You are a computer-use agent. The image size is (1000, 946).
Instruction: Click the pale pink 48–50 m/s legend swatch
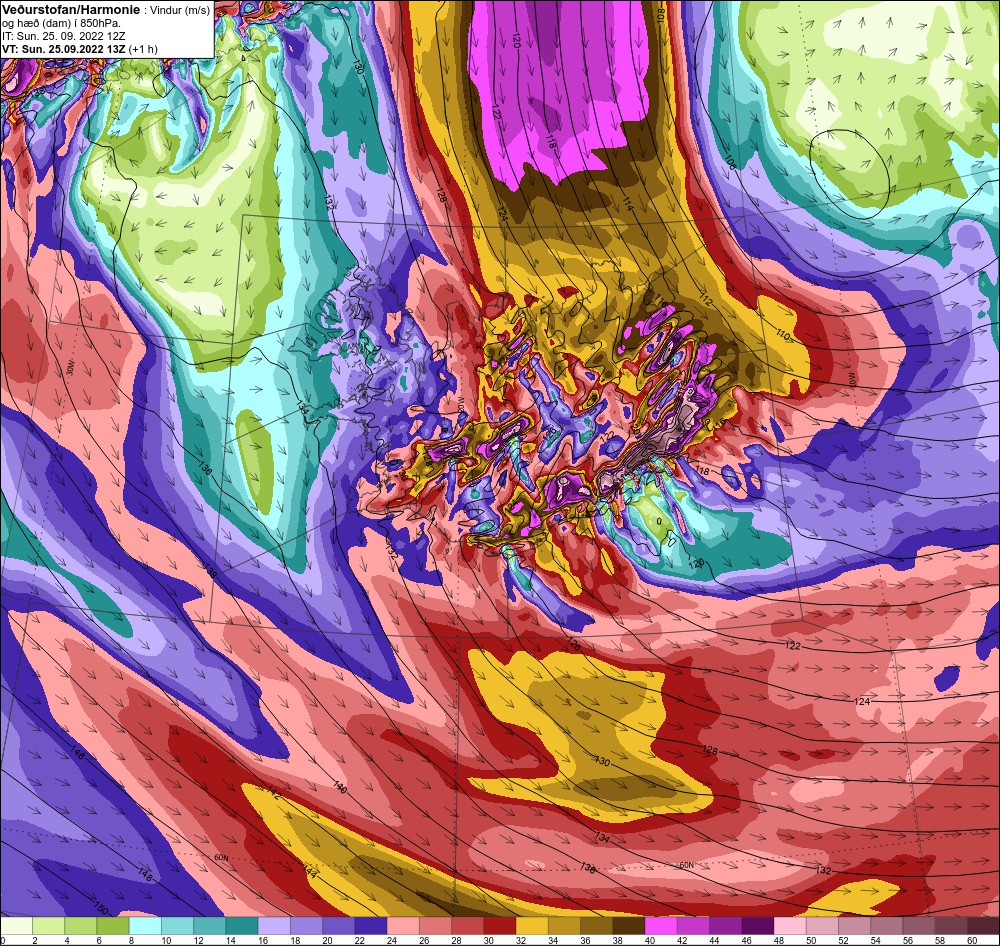point(790,926)
